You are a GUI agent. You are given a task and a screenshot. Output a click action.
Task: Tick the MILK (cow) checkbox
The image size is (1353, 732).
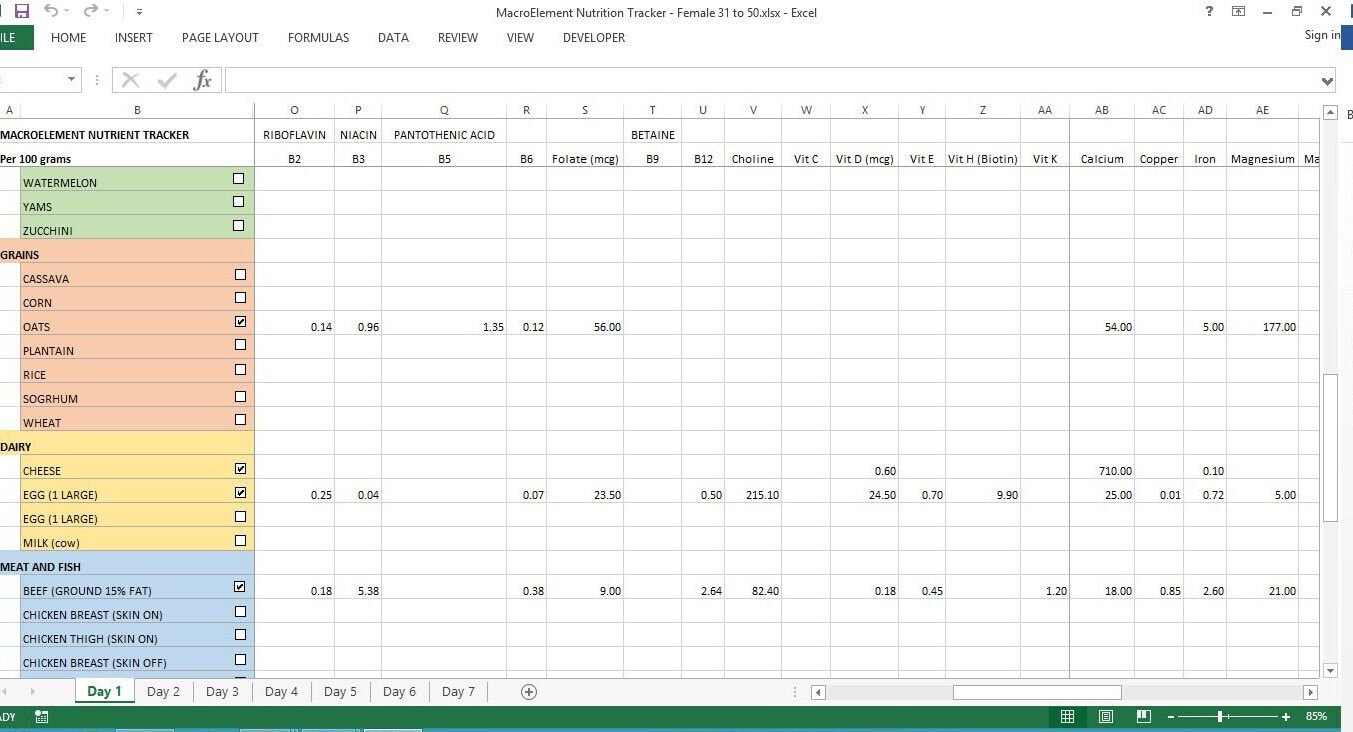point(240,541)
